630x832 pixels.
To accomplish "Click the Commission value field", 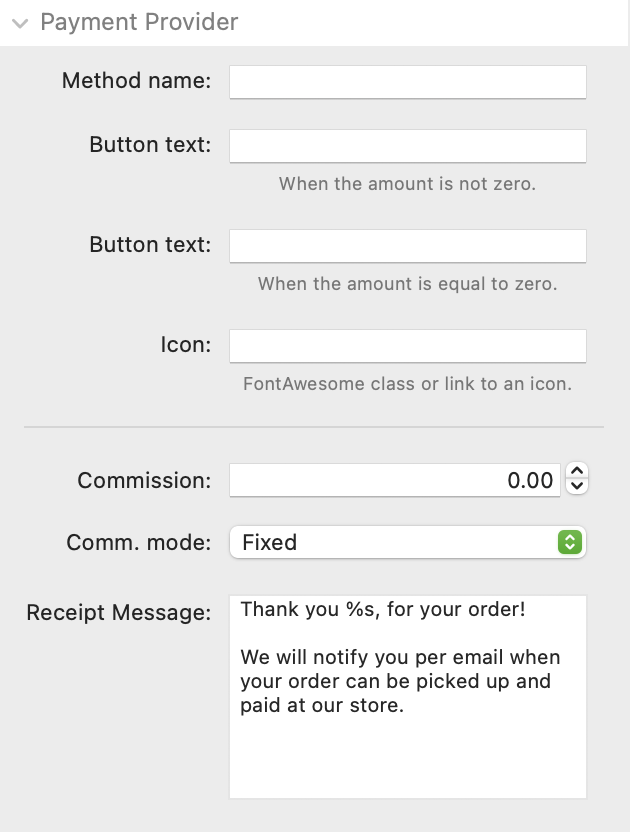I will 395,480.
